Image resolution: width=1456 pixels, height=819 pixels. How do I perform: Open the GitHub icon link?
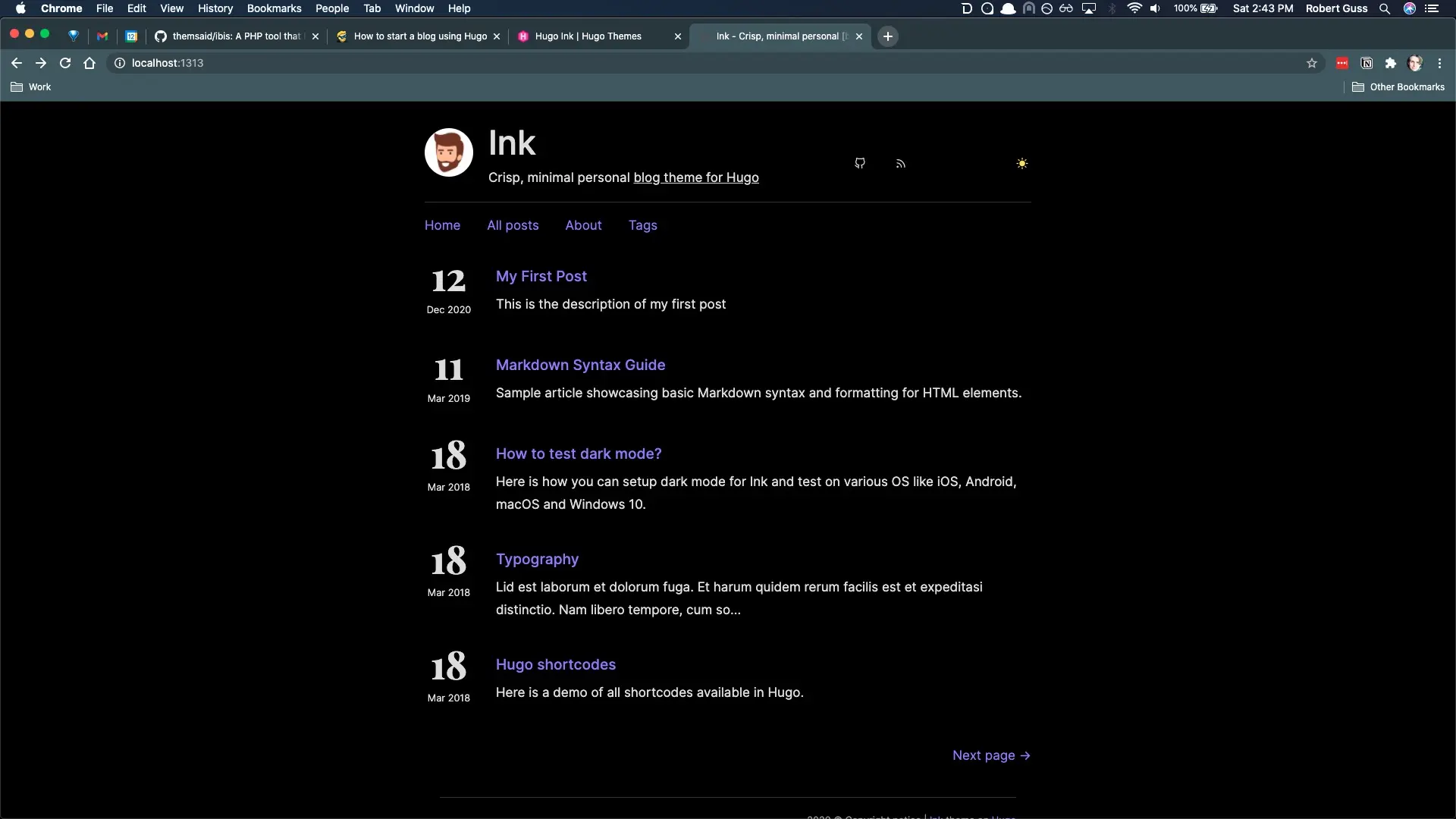coord(860,164)
